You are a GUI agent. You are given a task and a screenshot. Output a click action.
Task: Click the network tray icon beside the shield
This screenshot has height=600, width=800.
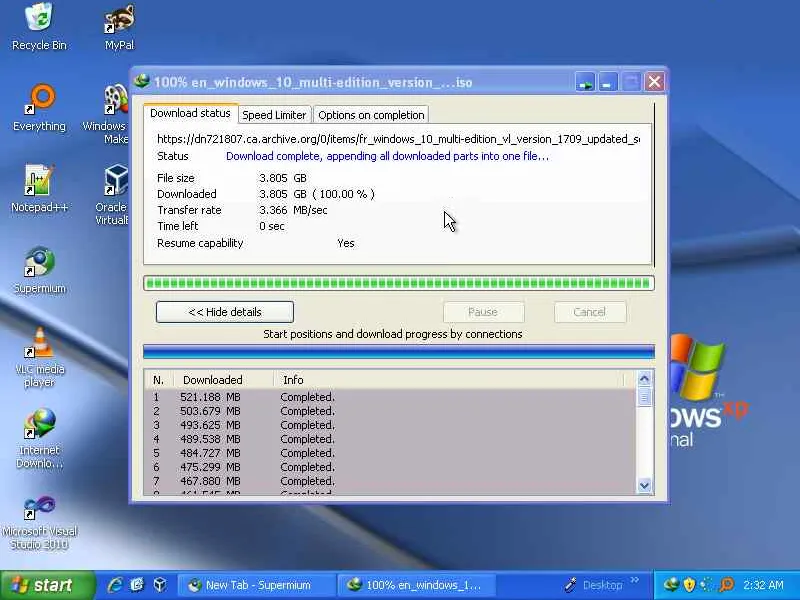[x=707, y=585]
